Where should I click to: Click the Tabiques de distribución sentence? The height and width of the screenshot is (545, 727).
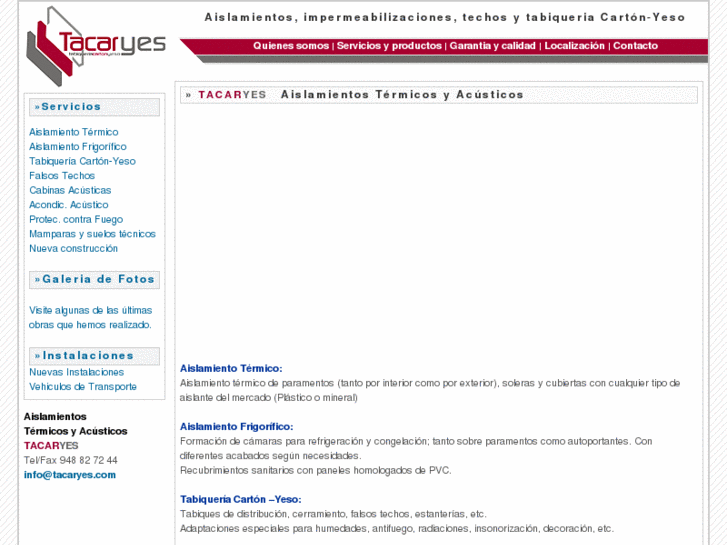(333, 514)
